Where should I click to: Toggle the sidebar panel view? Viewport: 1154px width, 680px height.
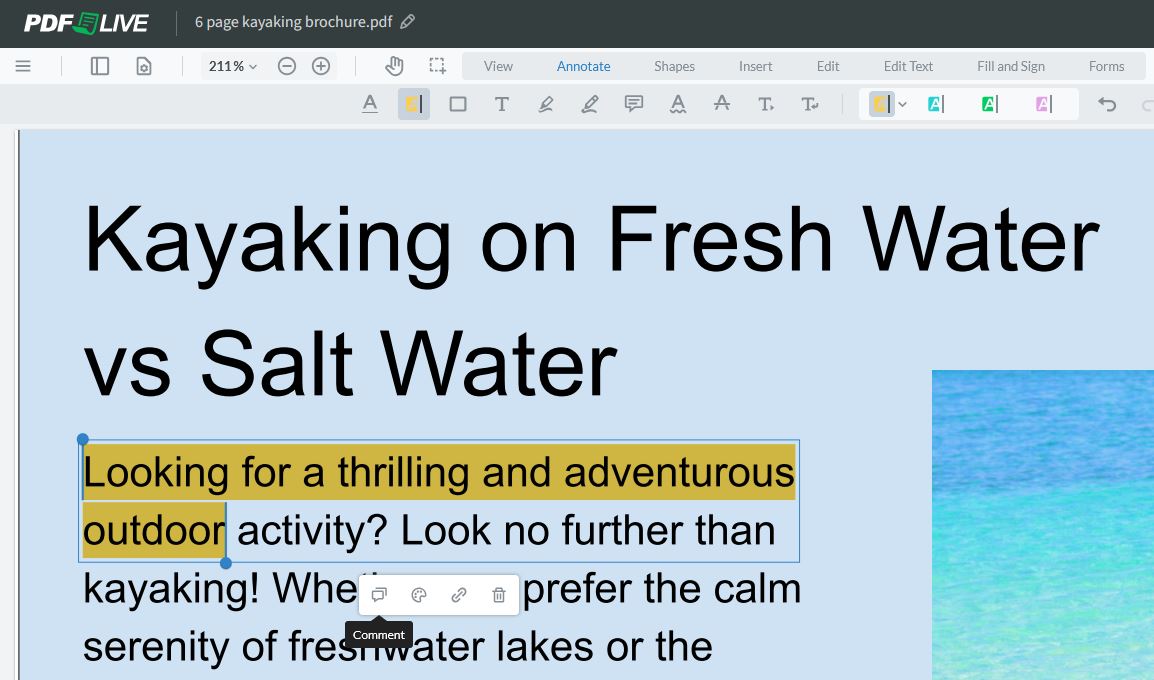point(99,65)
